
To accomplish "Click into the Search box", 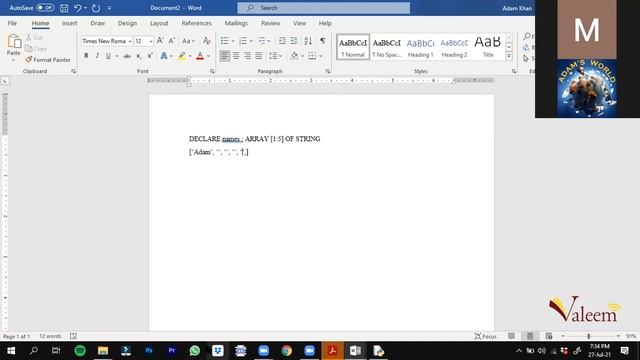I will tap(324, 8).
